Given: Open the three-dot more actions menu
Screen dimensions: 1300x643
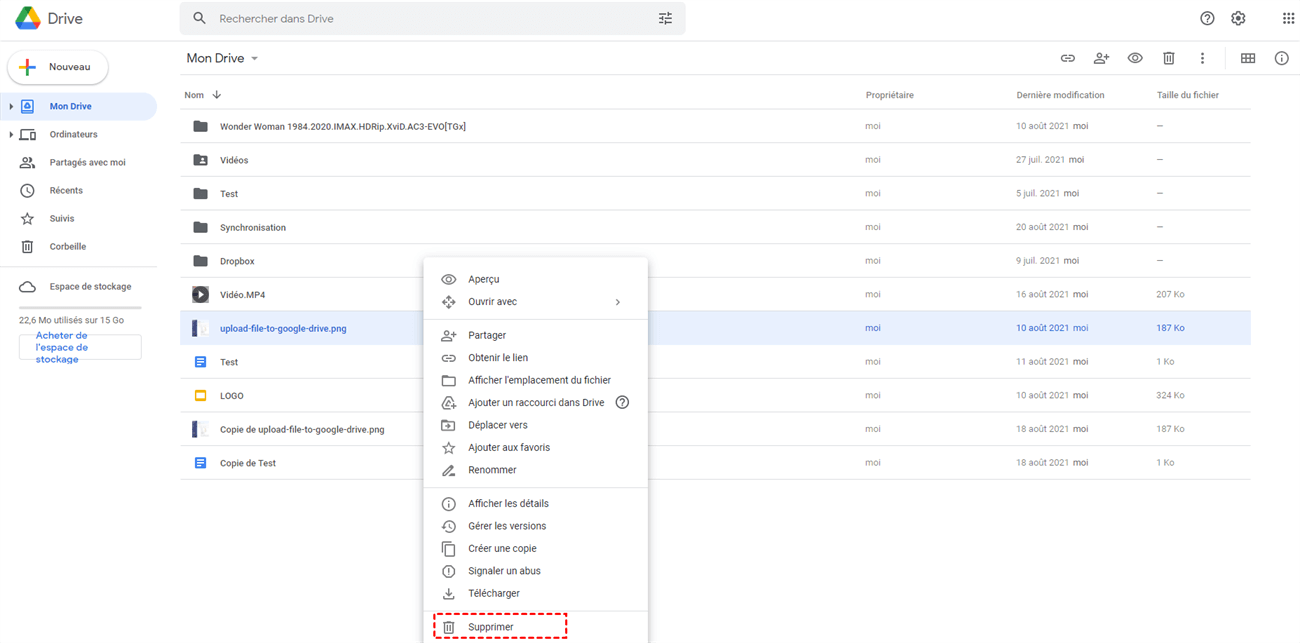Looking at the screenshot, I should pos(1202,58).
